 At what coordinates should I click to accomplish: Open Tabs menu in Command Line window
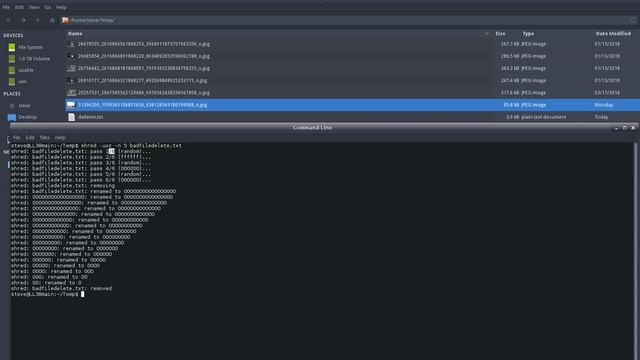44,138
